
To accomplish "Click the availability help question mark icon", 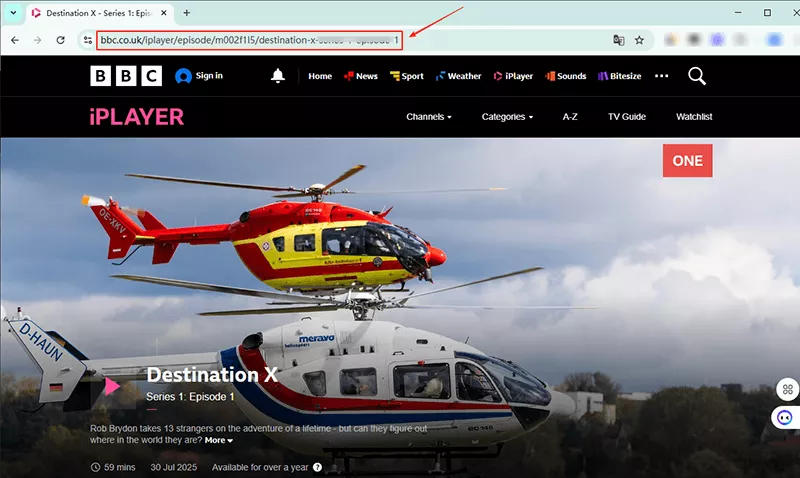I will tap(317, 467).
